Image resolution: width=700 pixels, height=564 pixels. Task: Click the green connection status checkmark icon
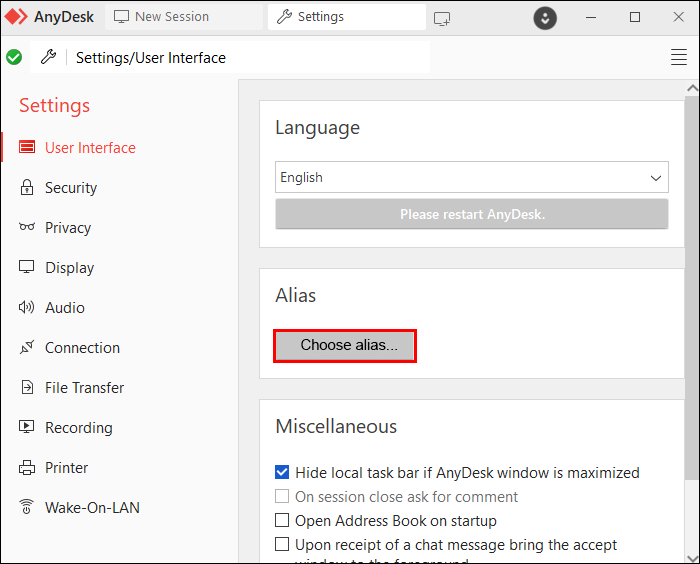pos(14,58)
